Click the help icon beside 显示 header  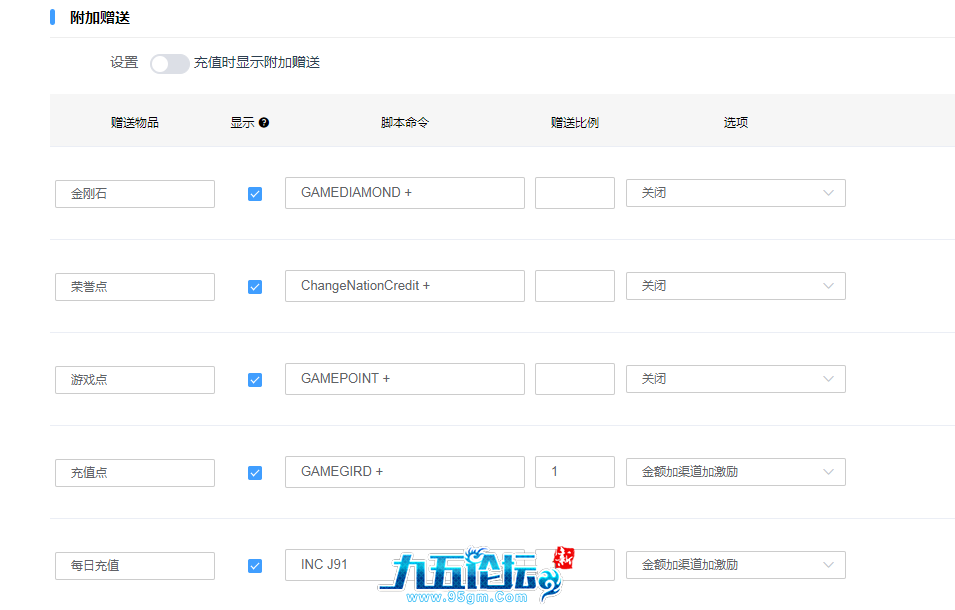click(x=264, y=123)
